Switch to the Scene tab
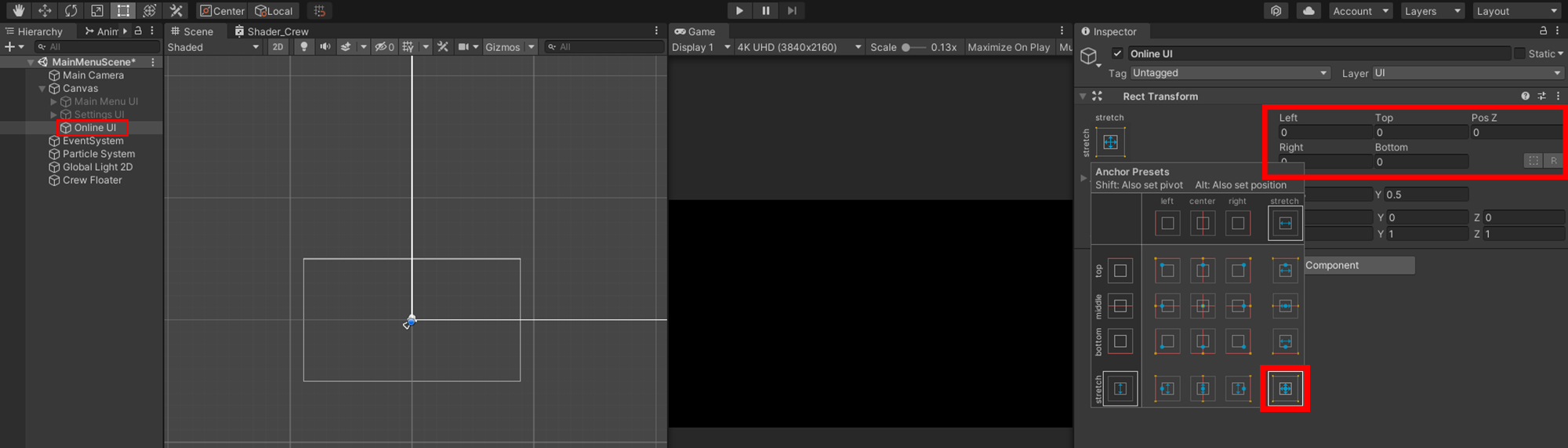The width and height of the screenshot is (1568, 448). 192,31
